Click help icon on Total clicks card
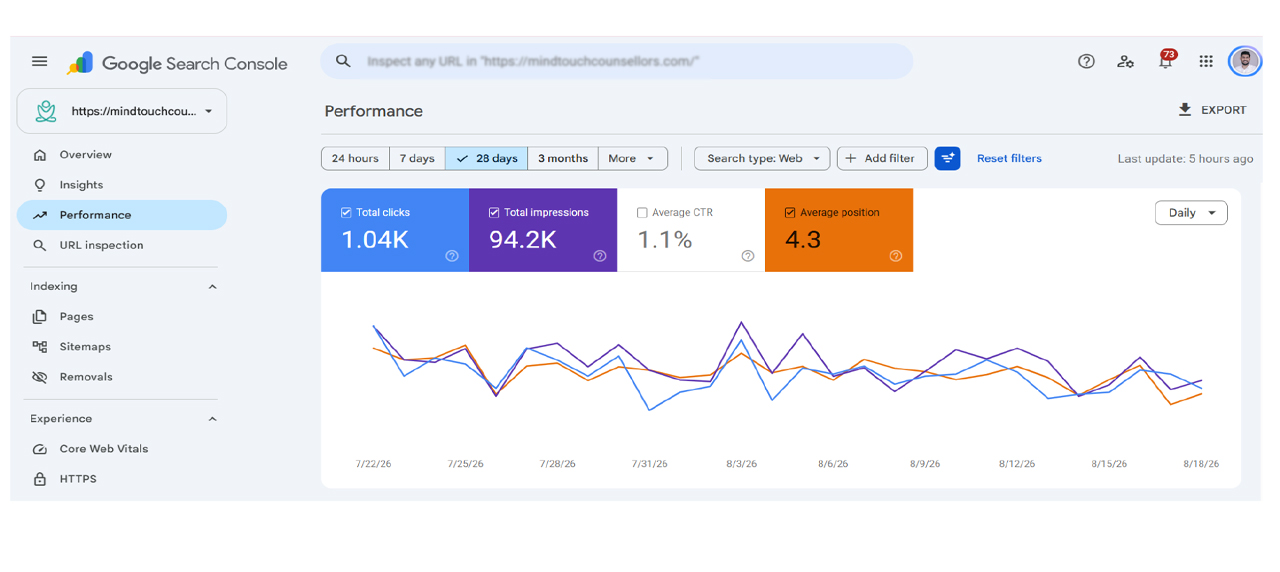The height and width of the screenshot is (572, 1280). point(452,256)
